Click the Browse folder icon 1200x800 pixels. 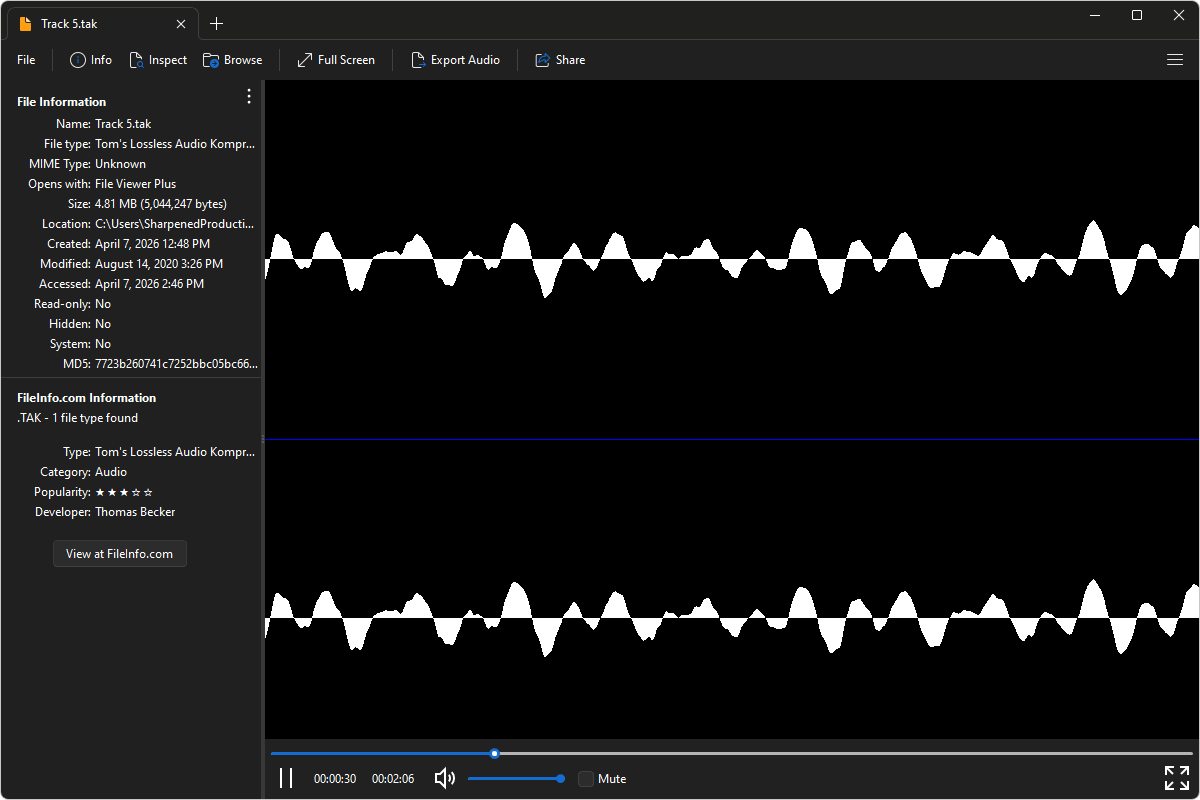(211, 60)
